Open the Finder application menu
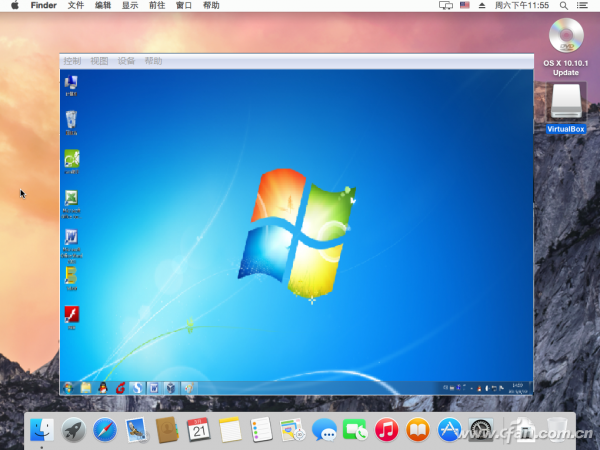 tap(44, 5)
